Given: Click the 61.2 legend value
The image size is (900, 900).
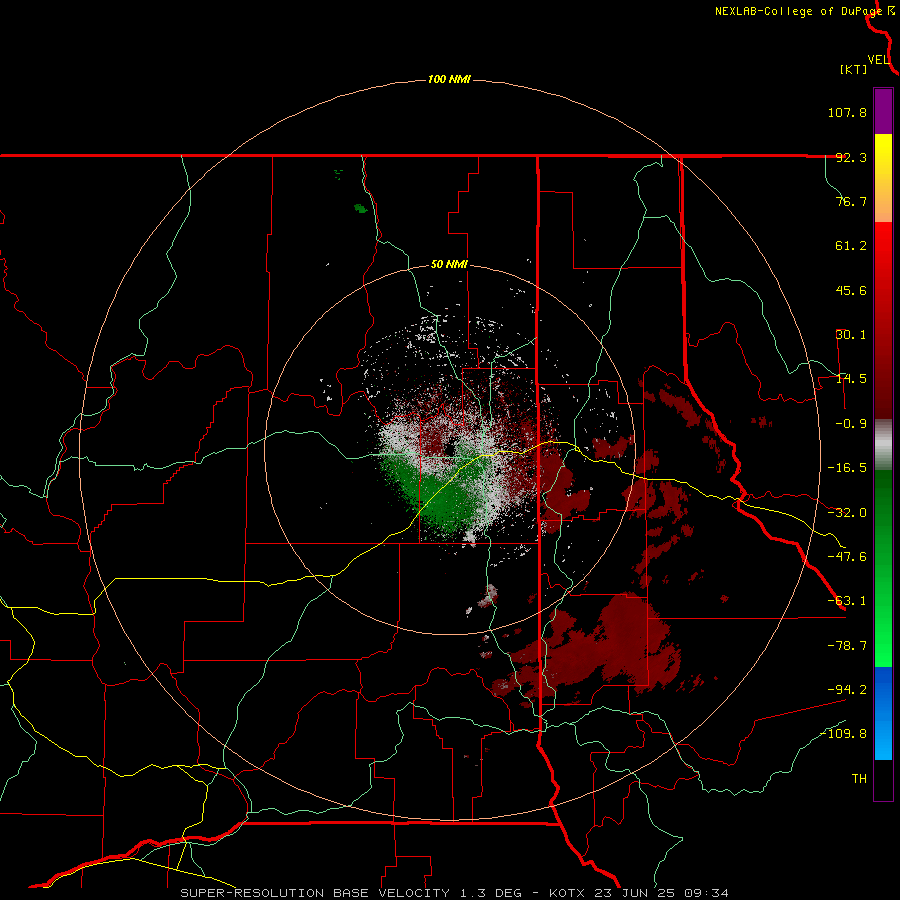Looking at the screenshot, I should point(851,246).
